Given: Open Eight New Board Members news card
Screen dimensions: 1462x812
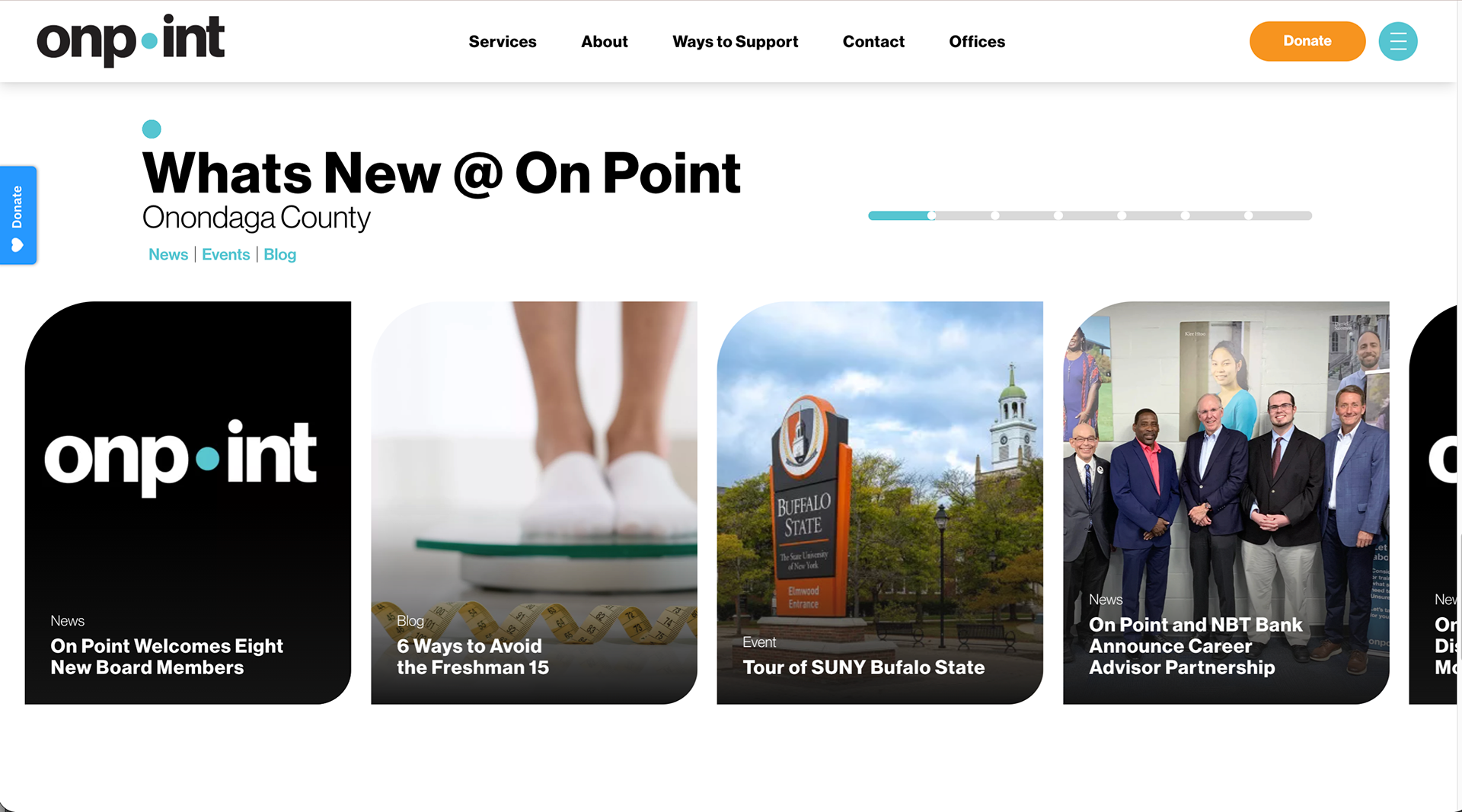Looking at the screenshot, I should 188,502.
